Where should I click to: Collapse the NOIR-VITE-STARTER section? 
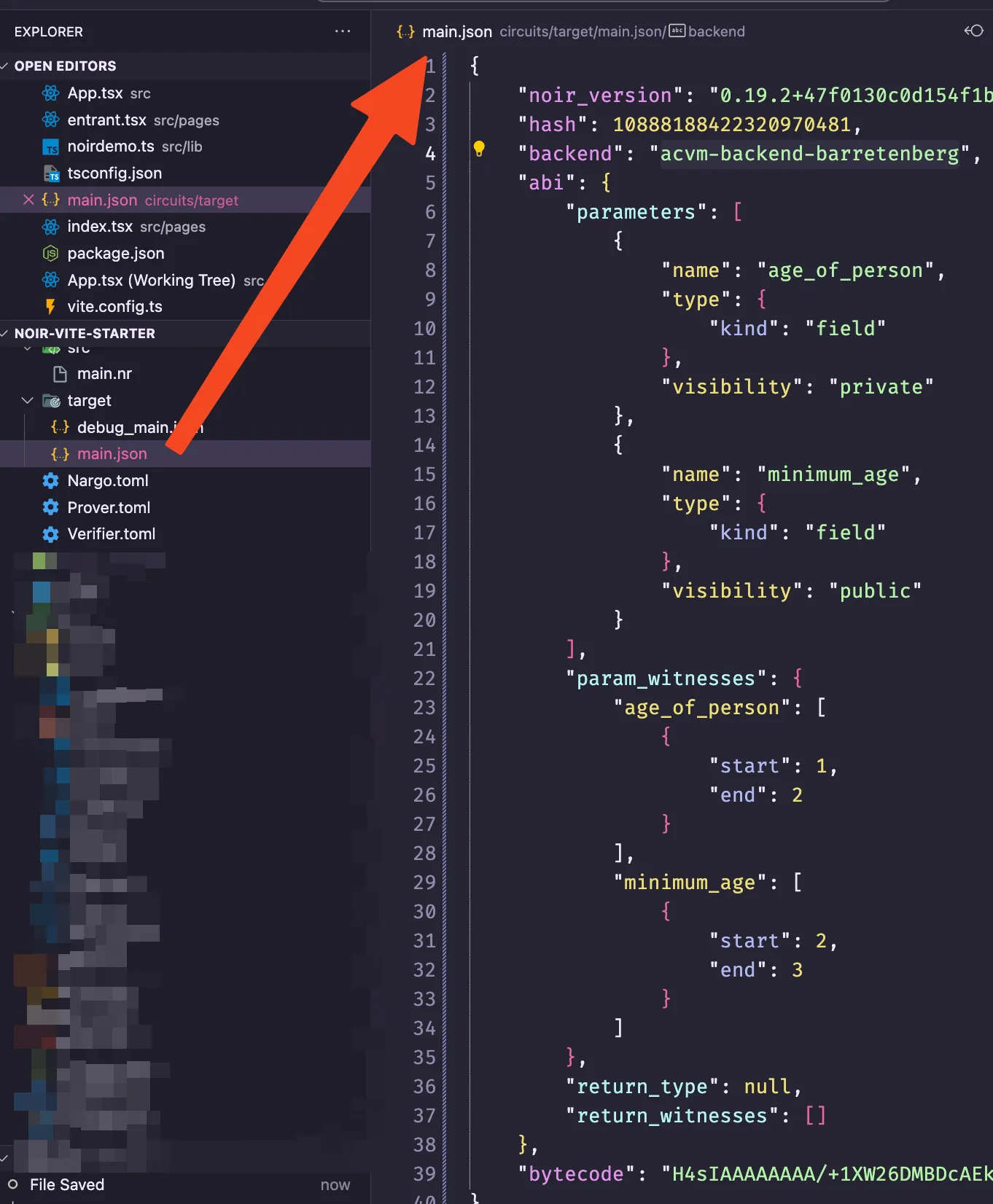(x=5, y=333)
